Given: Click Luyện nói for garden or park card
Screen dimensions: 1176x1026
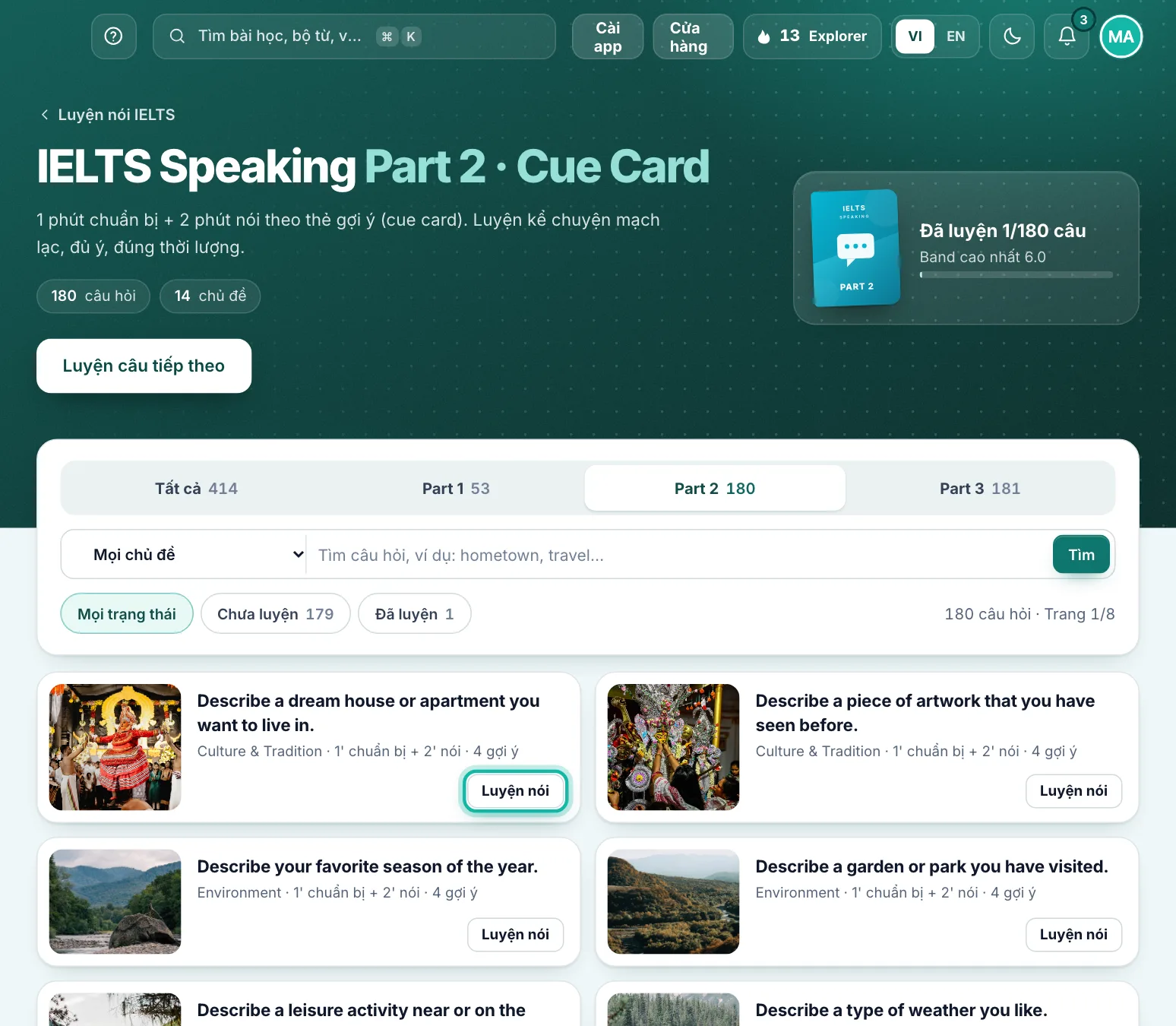Looking at the screenshot, I should coord(1073,934).
